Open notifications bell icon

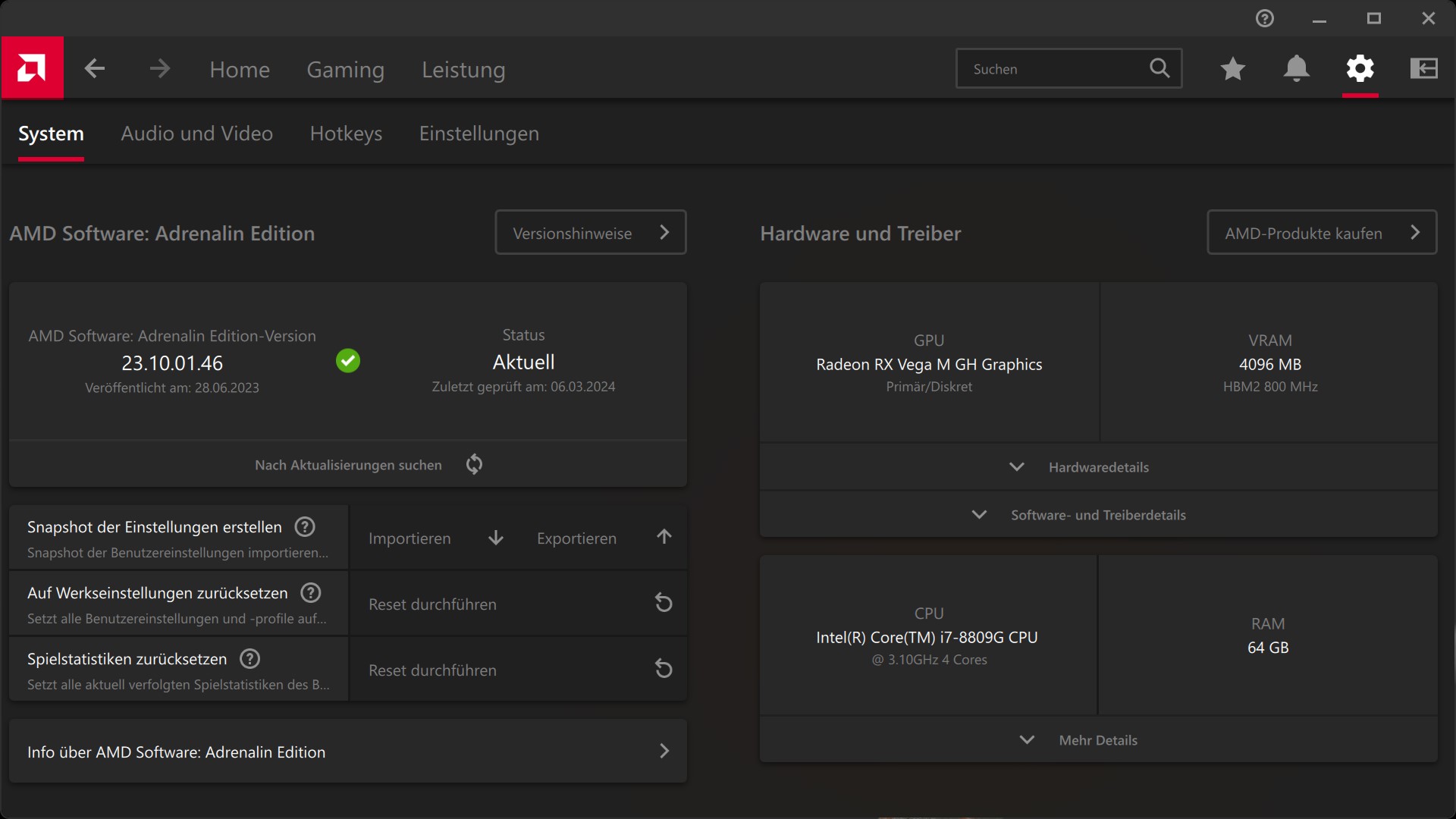click(1296, 69)
